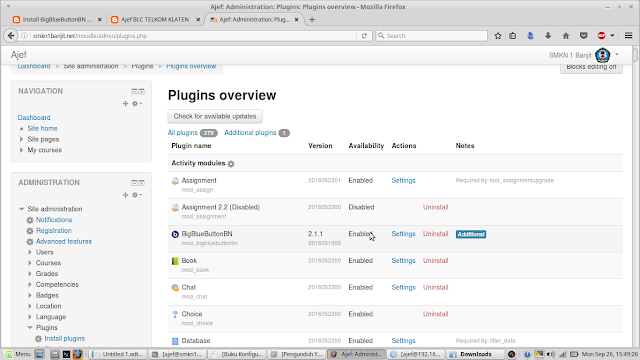Uninstall the Chat module
Viewport: 640px width, 360px height.
pos(435,287)
